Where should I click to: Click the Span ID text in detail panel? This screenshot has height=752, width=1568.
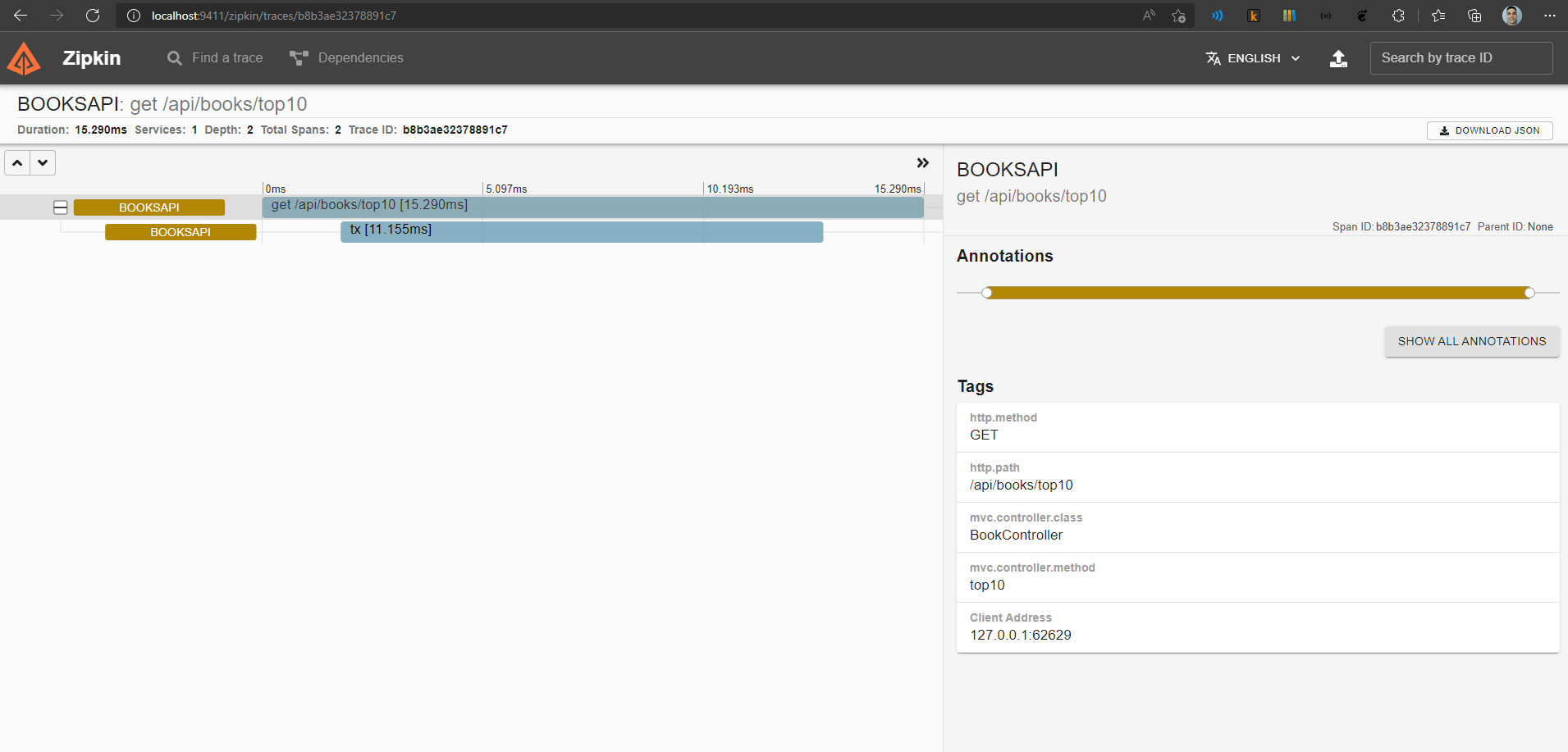pos(1401,227)
